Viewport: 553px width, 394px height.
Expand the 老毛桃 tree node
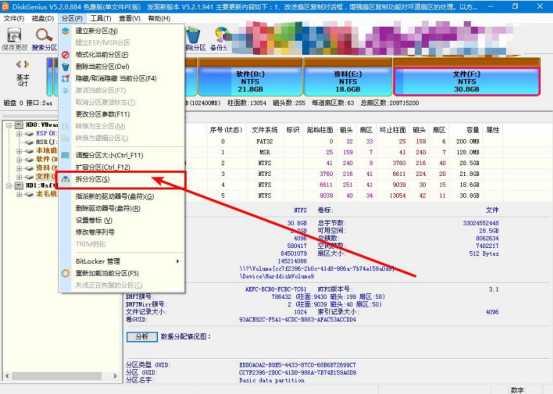19,194
